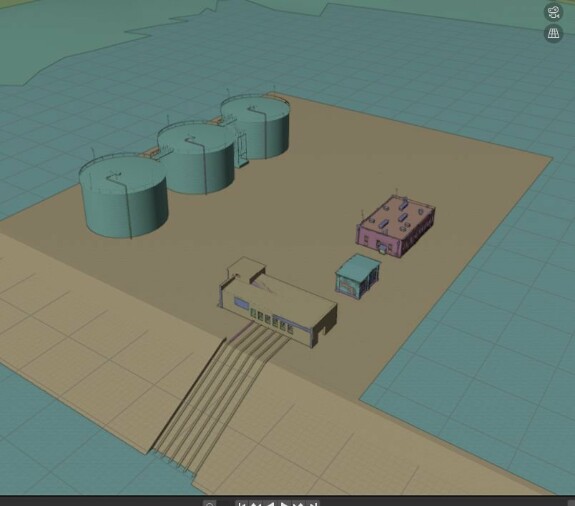Jump to the last frame of playback
Viewport: 575px width, 506px height.
click(x=312, y=503)
